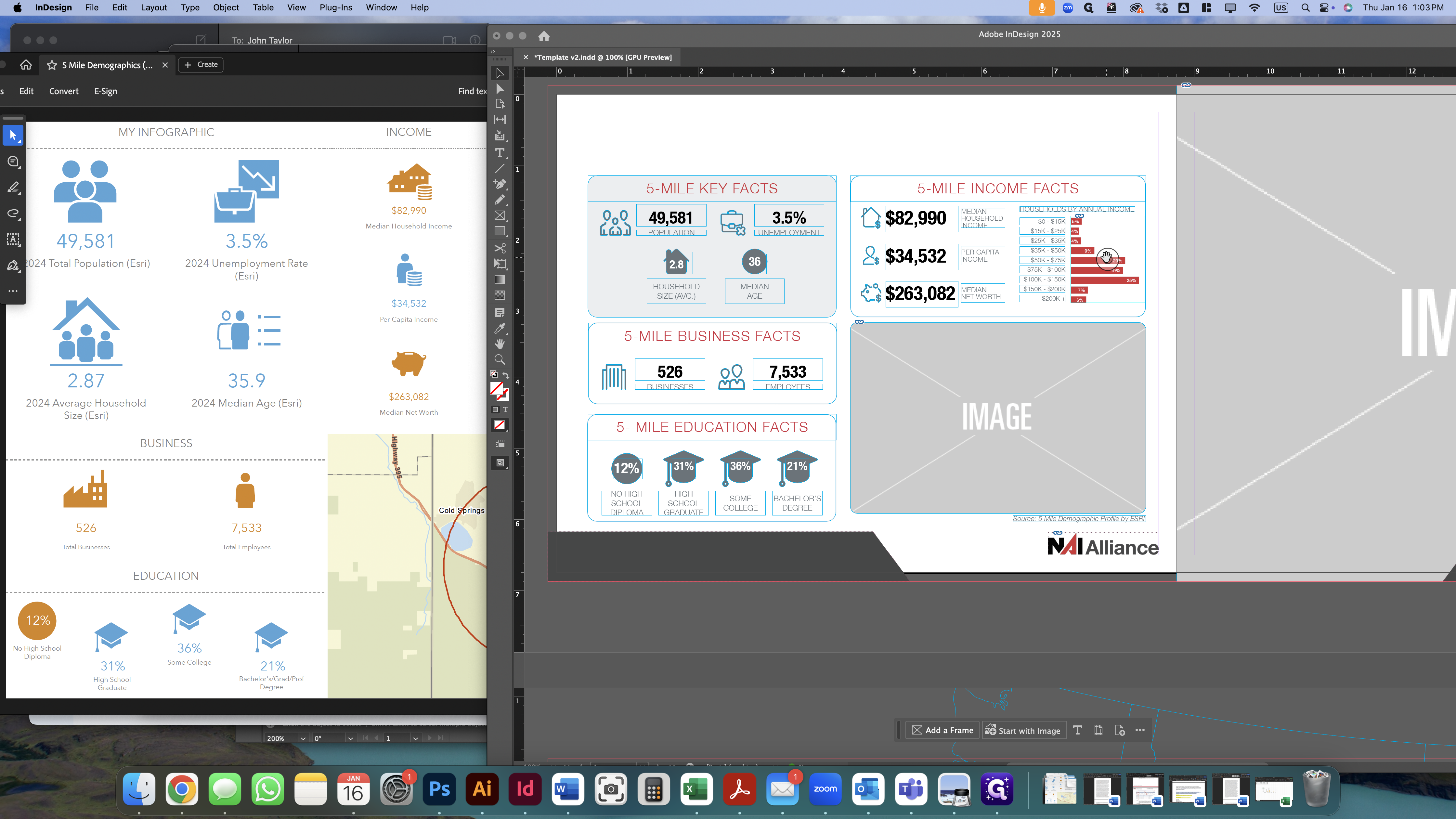Screen dimensions: 1456x819
Task: Select the Acrobat sign pen tool
Action: pos(13,265)
